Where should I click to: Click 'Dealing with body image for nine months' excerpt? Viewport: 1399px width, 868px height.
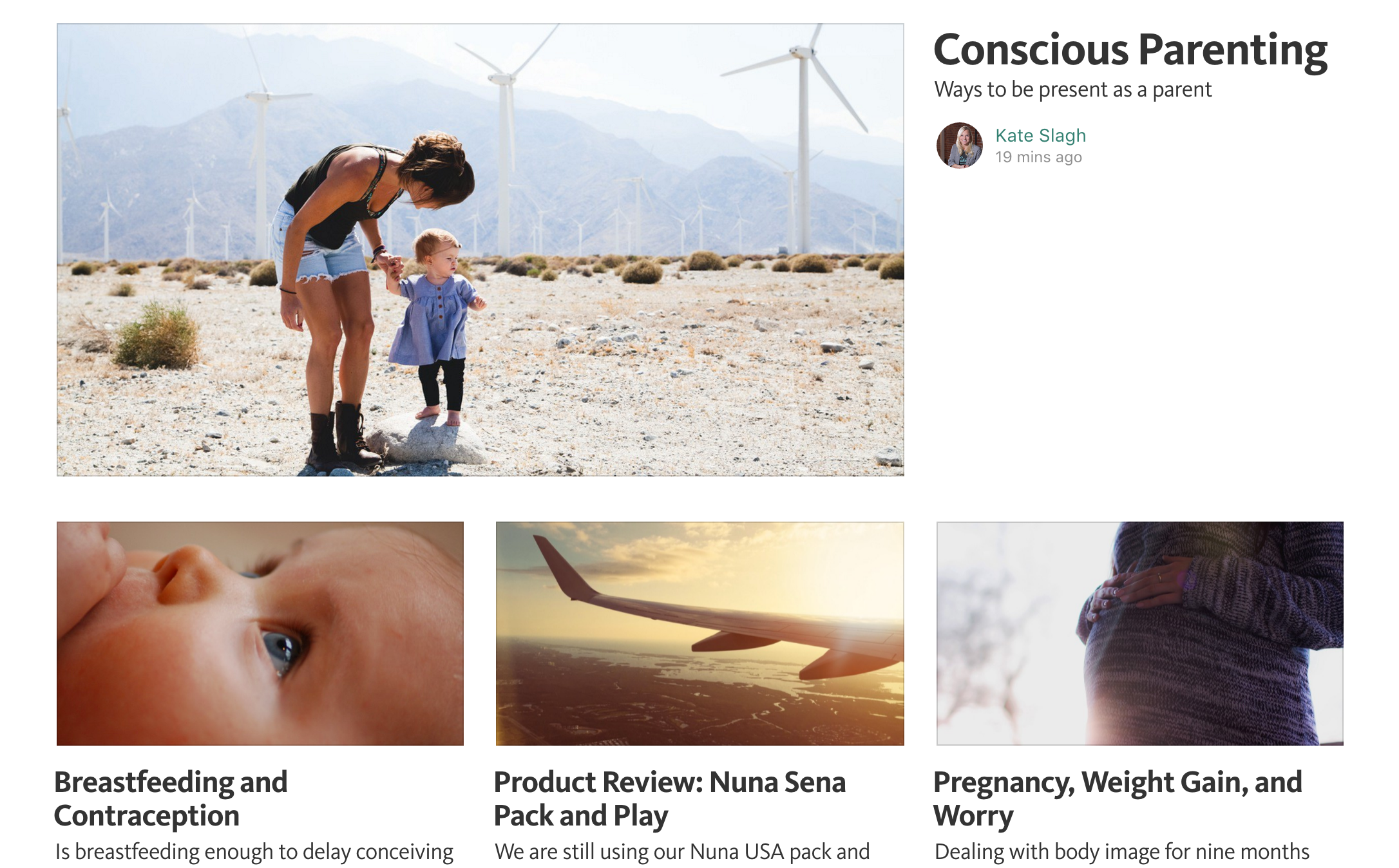[x=1122, y=851]
